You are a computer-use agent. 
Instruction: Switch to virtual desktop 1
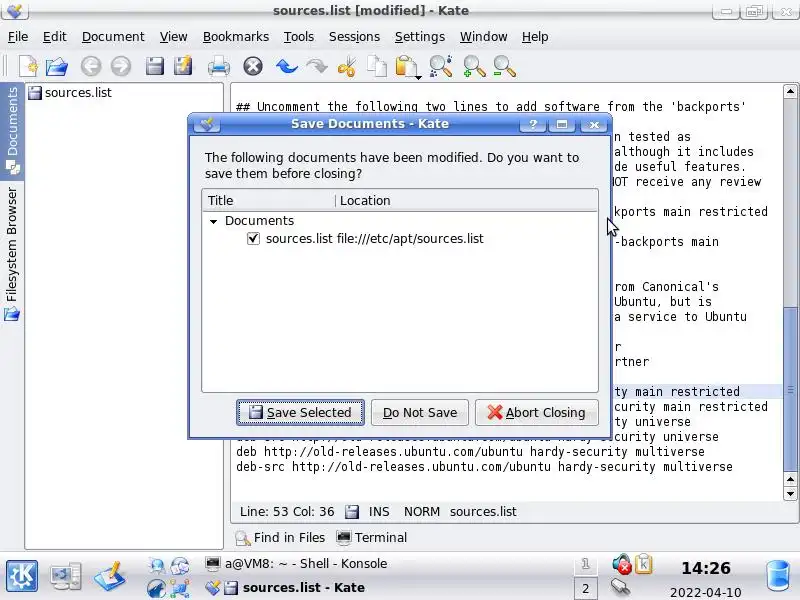pyautogui.click(x=585, y=564)
